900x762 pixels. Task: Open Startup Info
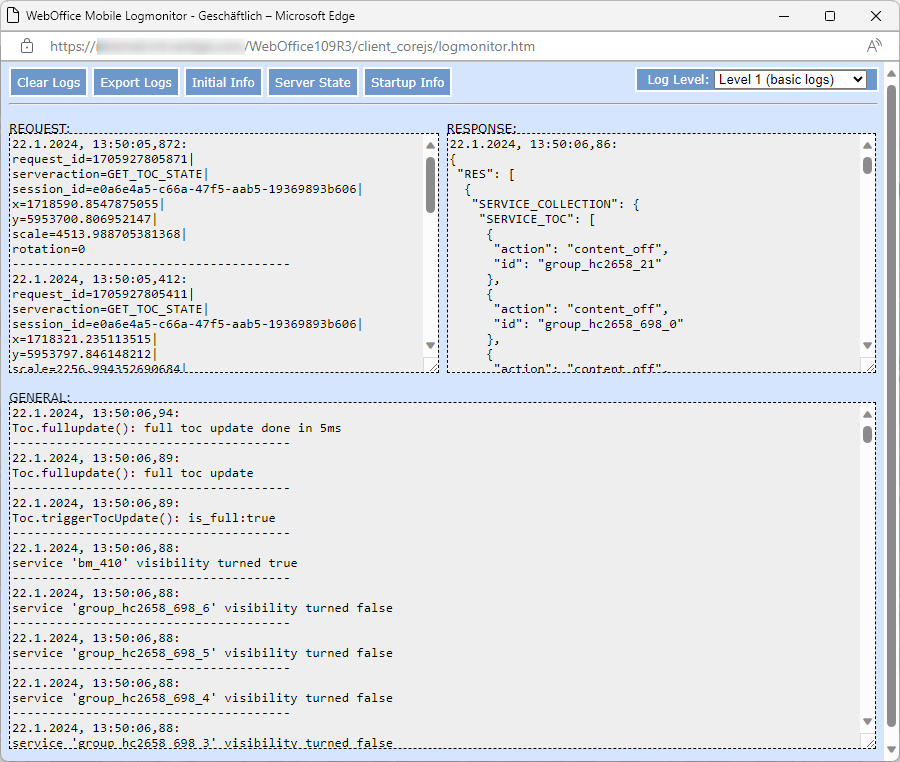click(x=407, y=82)
